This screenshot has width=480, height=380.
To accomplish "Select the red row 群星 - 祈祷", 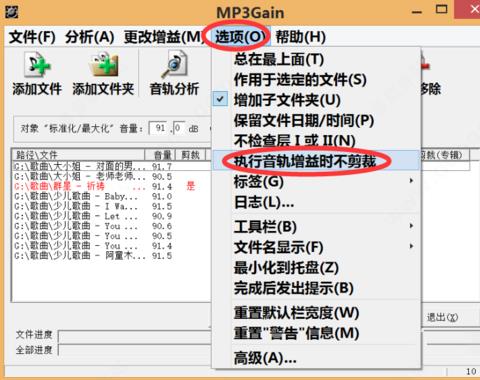I will (112, 186).
